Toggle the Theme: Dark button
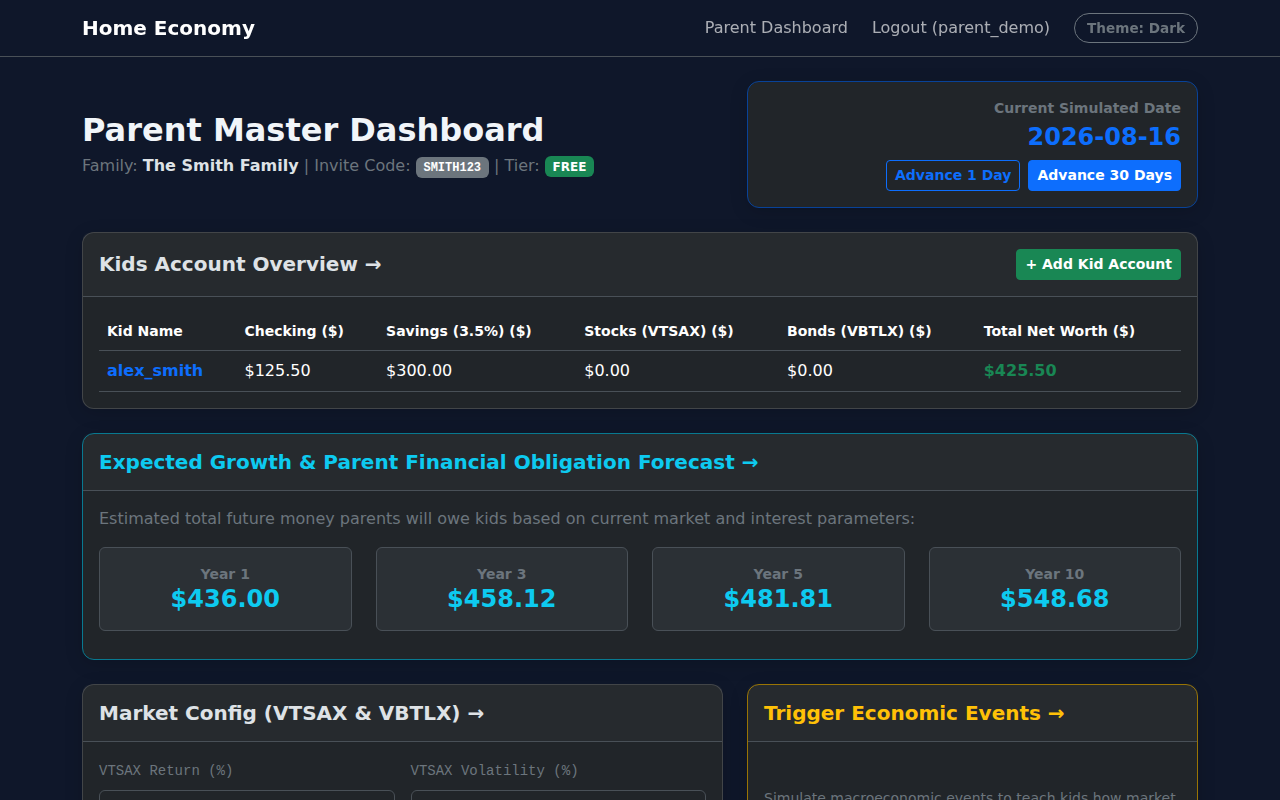The width and height of the screenshot is (1280, 800). 1136,28
